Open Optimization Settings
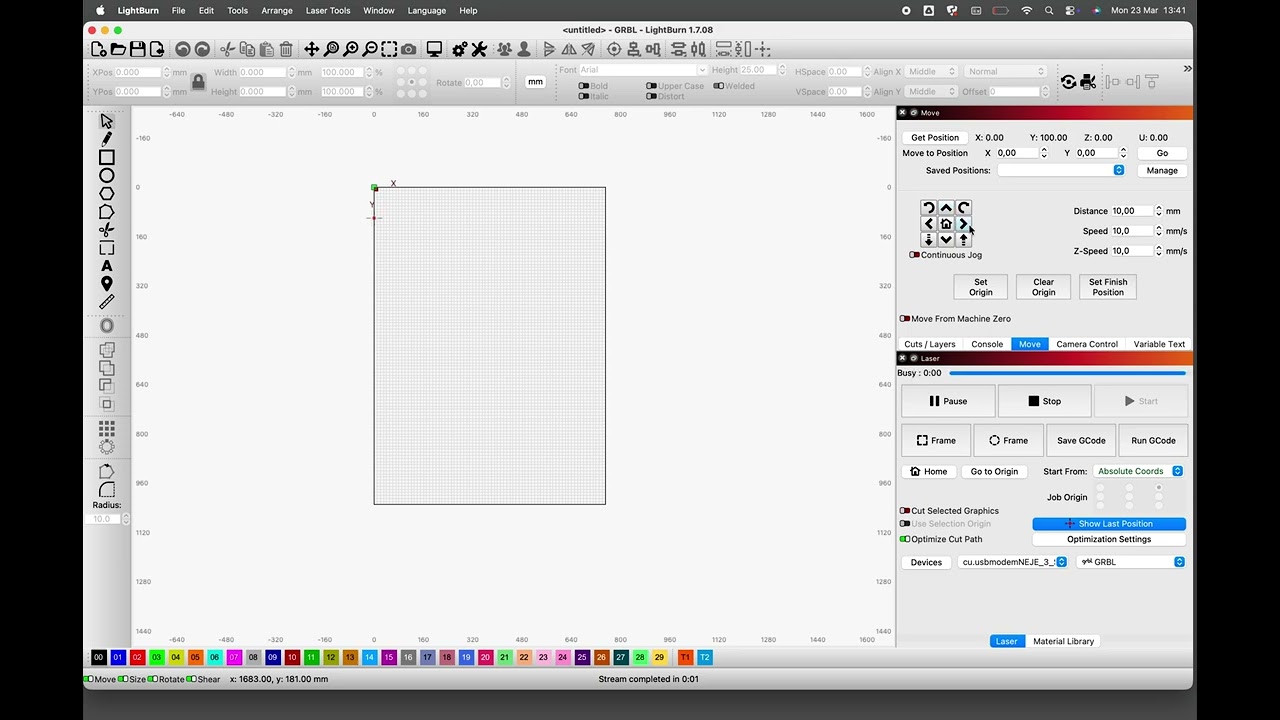The width and height of the screenshot is (1280, 720). [x=1109, y=539]
